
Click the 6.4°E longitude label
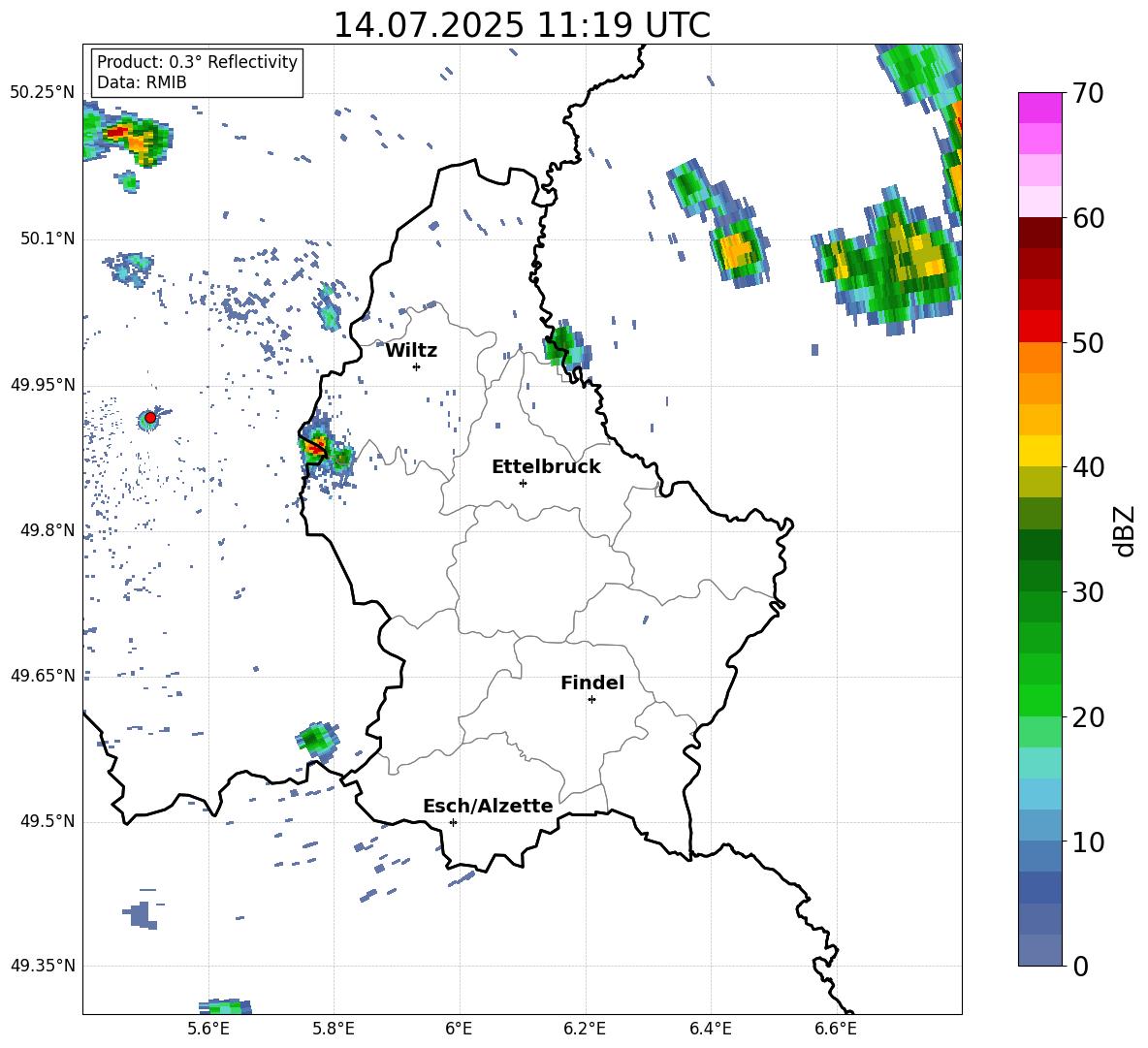[710, 1029]
